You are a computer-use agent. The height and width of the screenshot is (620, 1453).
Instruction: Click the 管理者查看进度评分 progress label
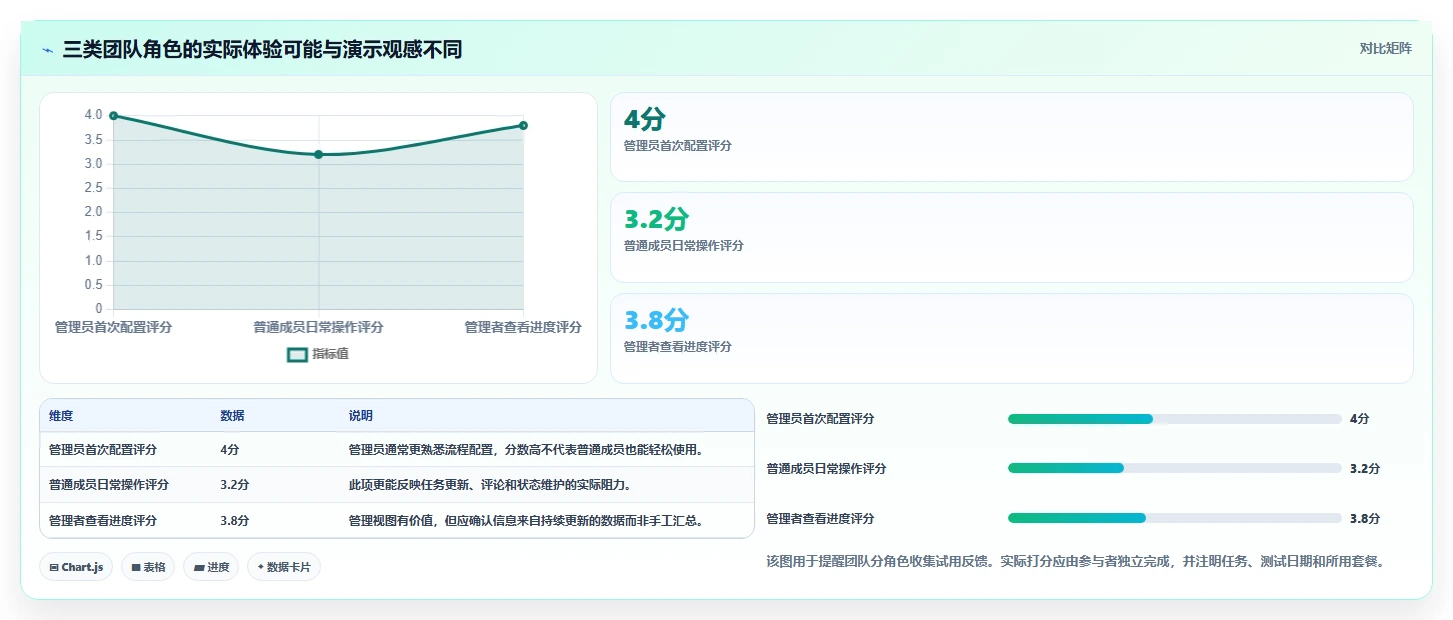(820, 519)
